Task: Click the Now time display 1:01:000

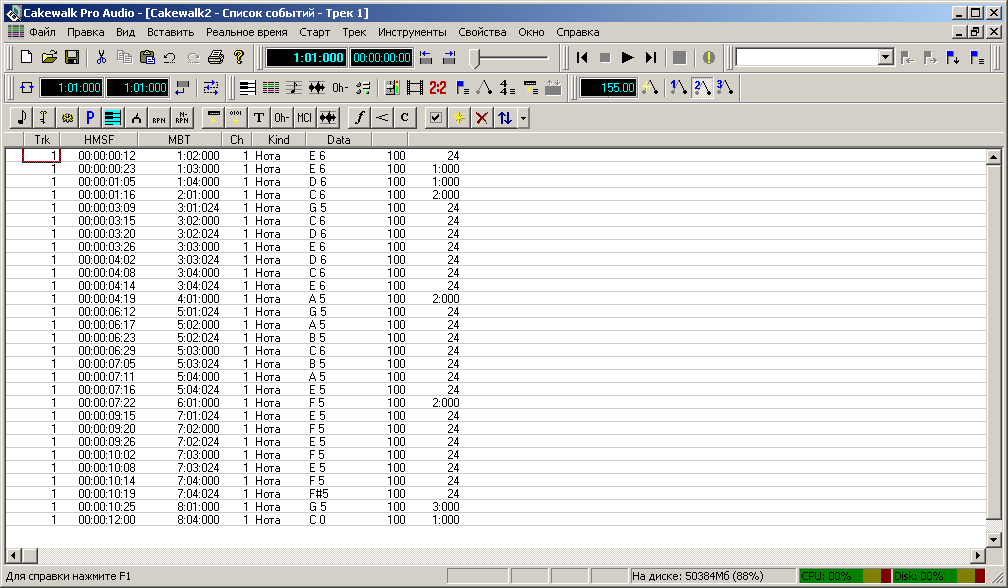Action: (x=307, y=58)
